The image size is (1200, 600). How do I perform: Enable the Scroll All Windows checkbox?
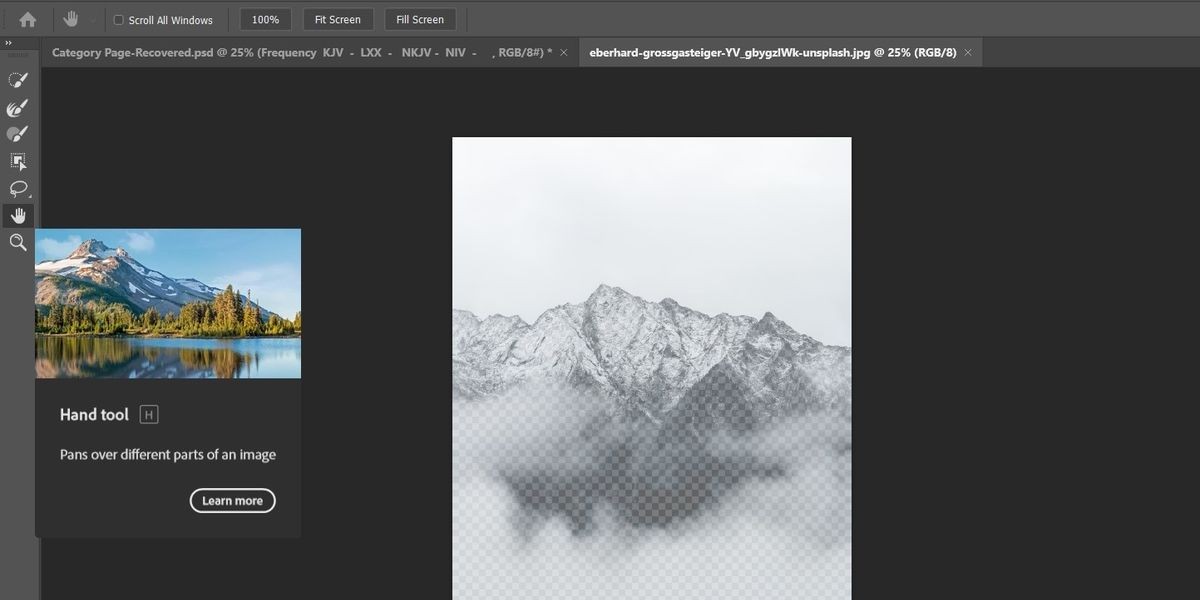[119, 20]
